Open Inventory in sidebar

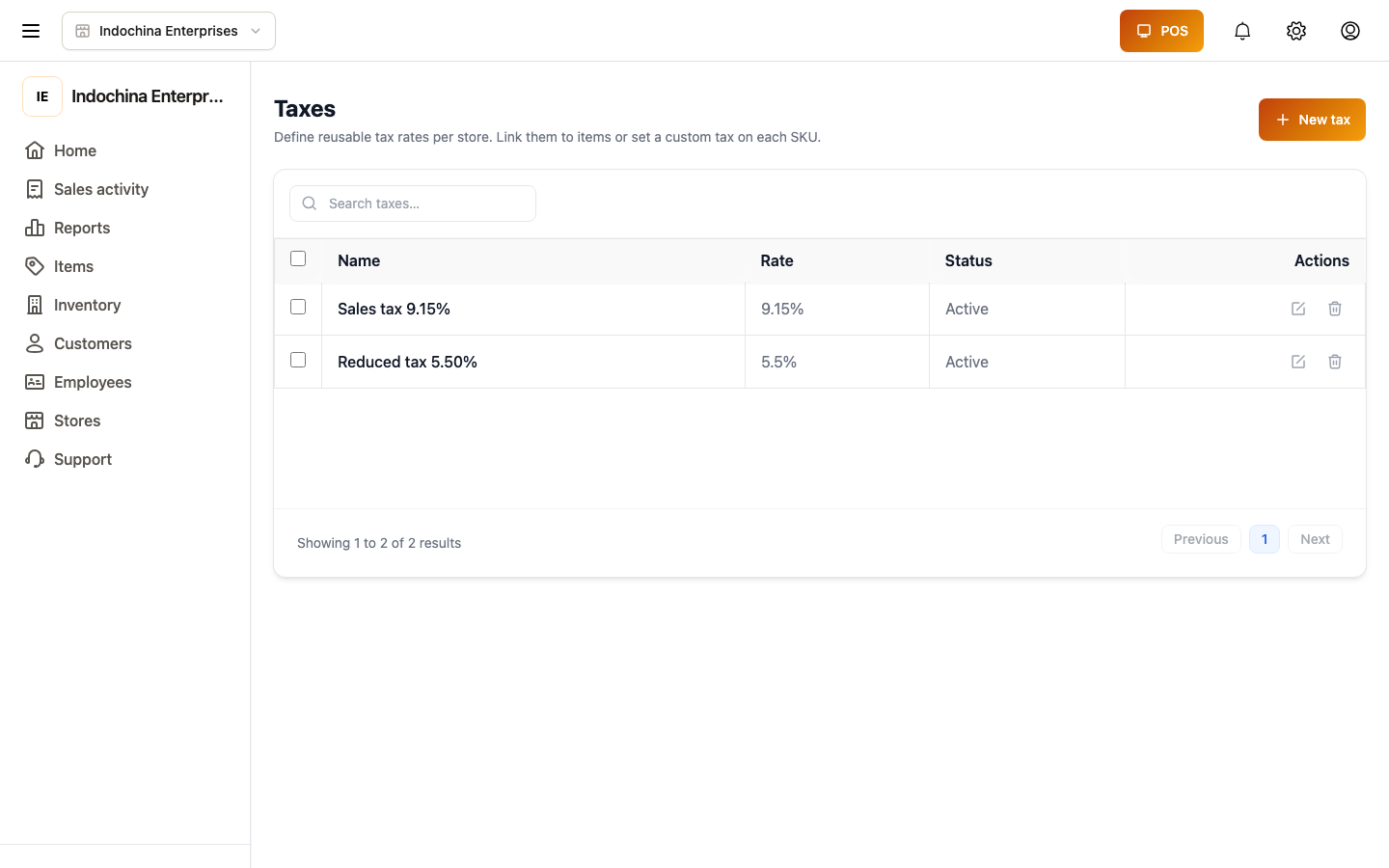pyautogui.click(x=125, y=305)
